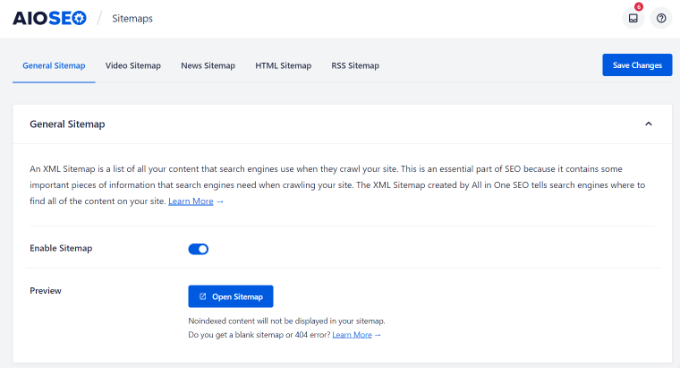Screen dimensions: 680x368
Task: Click the Noindexed content notice text
Action: click(287, 321)
